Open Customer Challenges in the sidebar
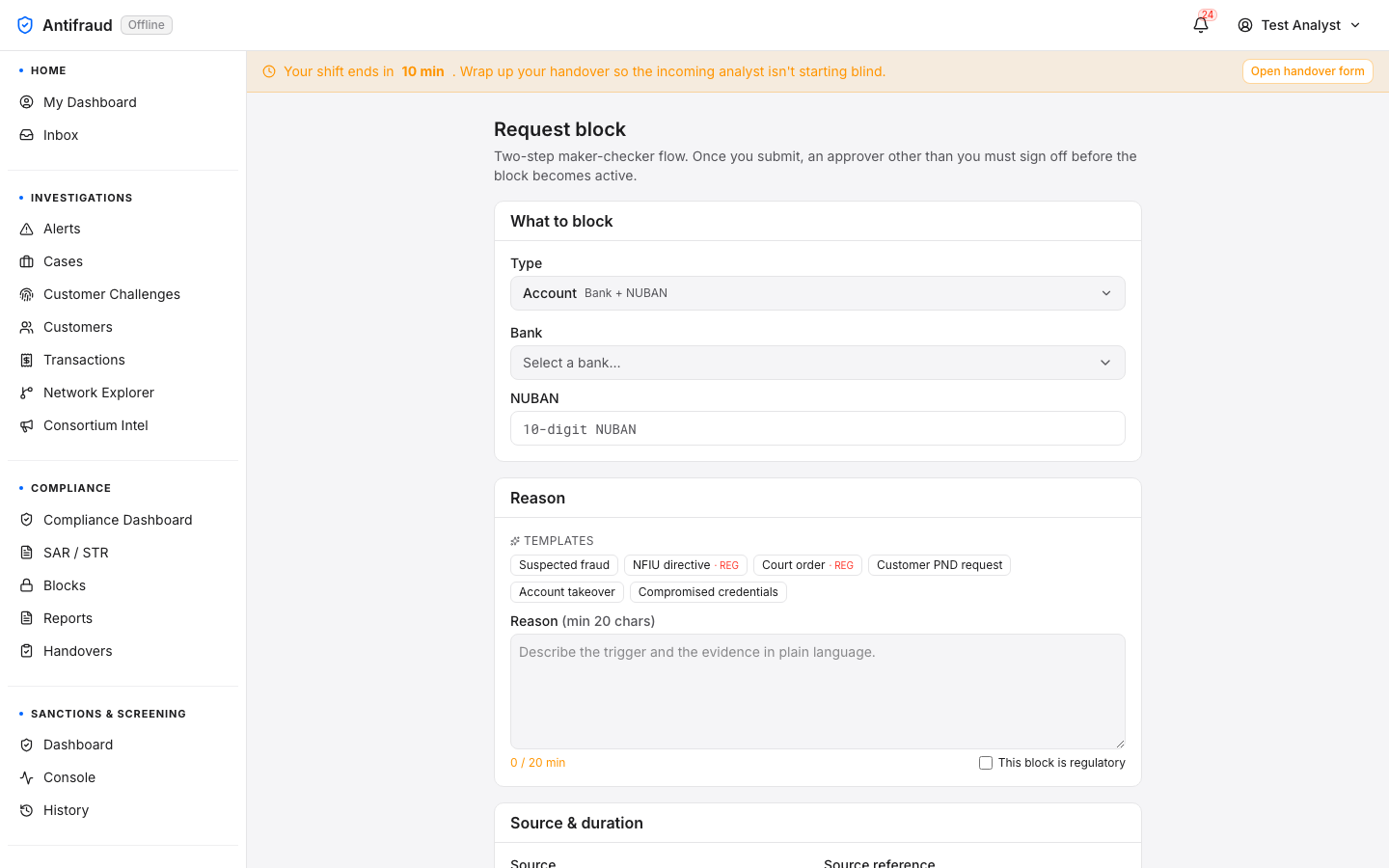This screenshot has width=1389, height=868. pos(123,294)
